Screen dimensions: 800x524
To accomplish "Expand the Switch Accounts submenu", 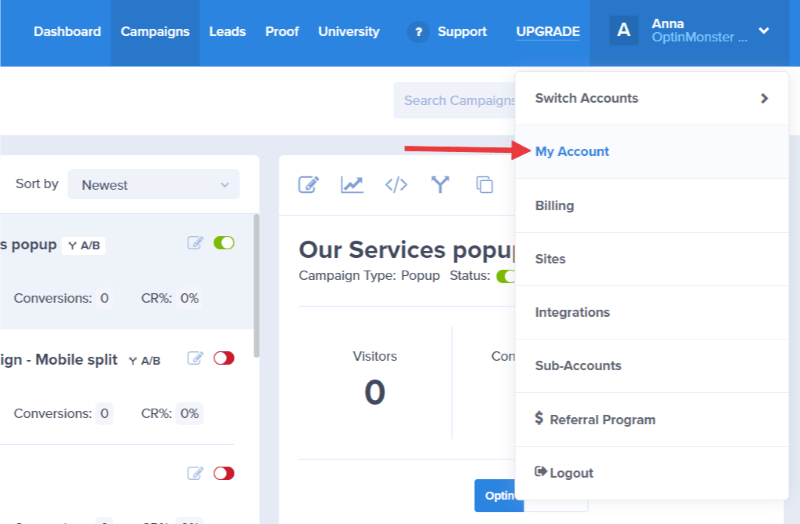I will (x=651, y=98).
